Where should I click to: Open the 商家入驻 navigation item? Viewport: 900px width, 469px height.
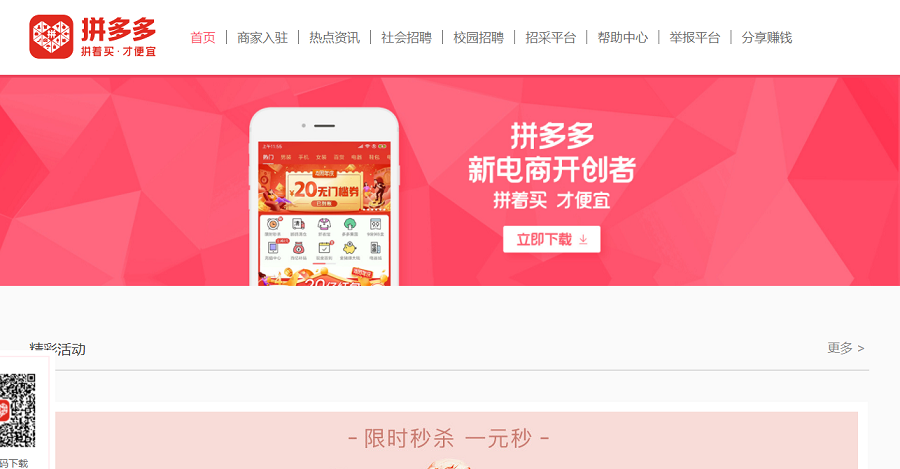click(262, 38)
